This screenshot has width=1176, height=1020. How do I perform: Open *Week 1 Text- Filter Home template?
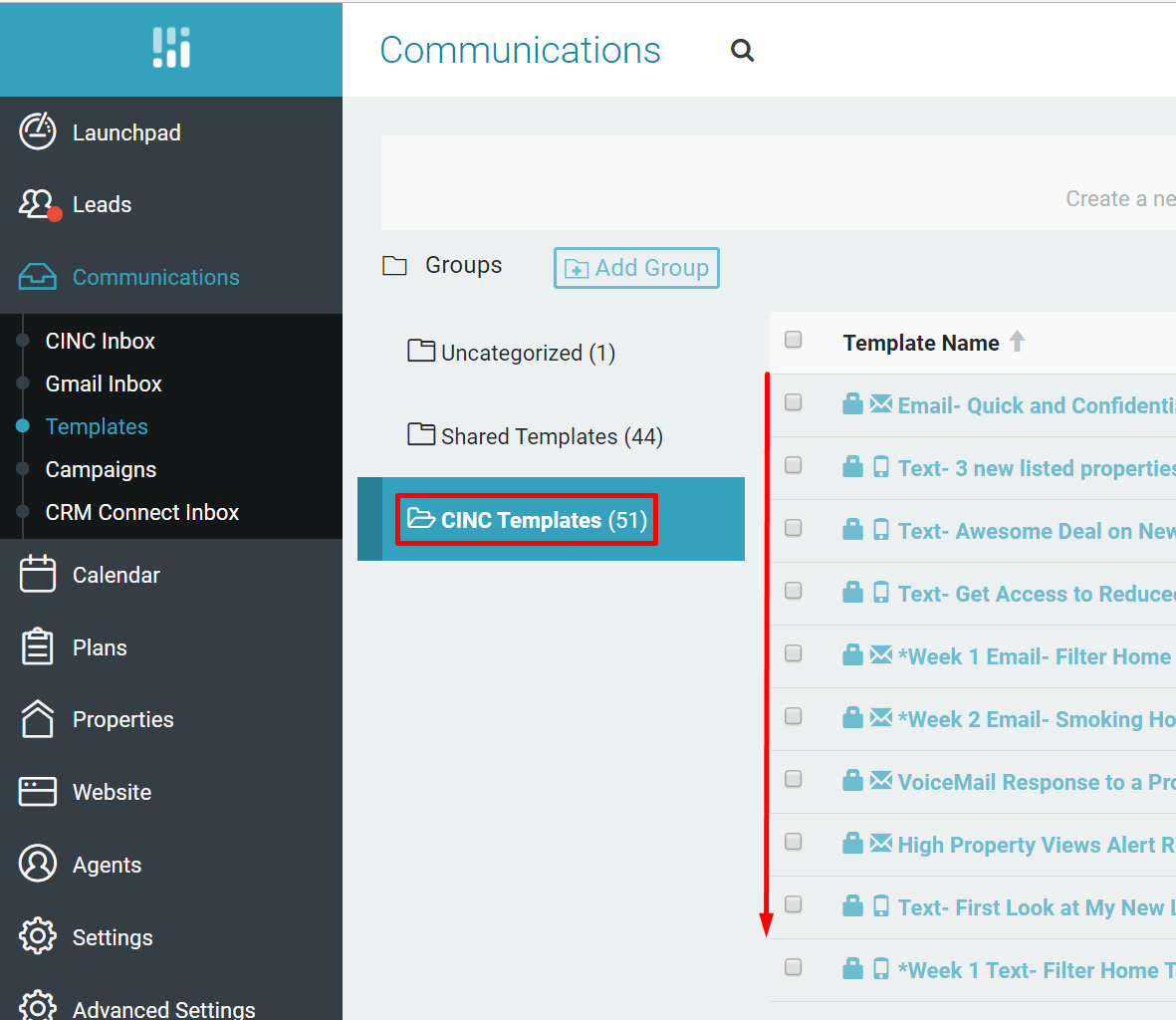pyautogui.click(x=1037, y=970)
